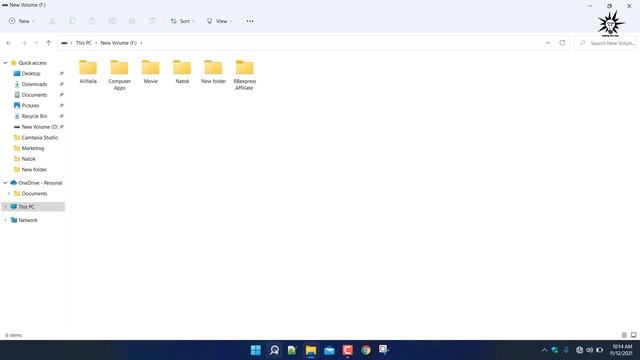Open Downloads in Quick access
This screenshot has height=360, width=640.
(x=34, y=84)
